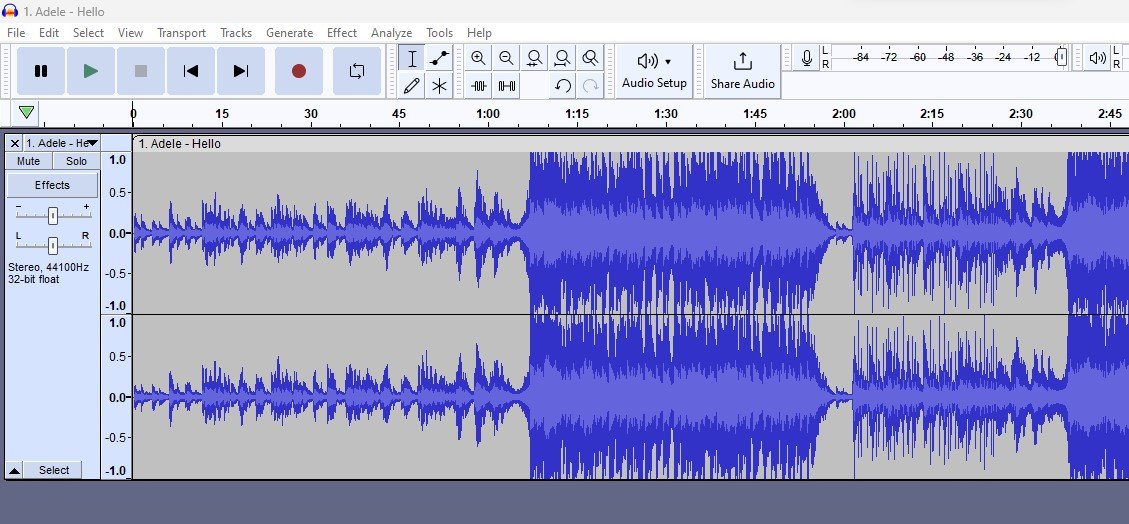
Task: Open the File menu
Action: (16, 32)
